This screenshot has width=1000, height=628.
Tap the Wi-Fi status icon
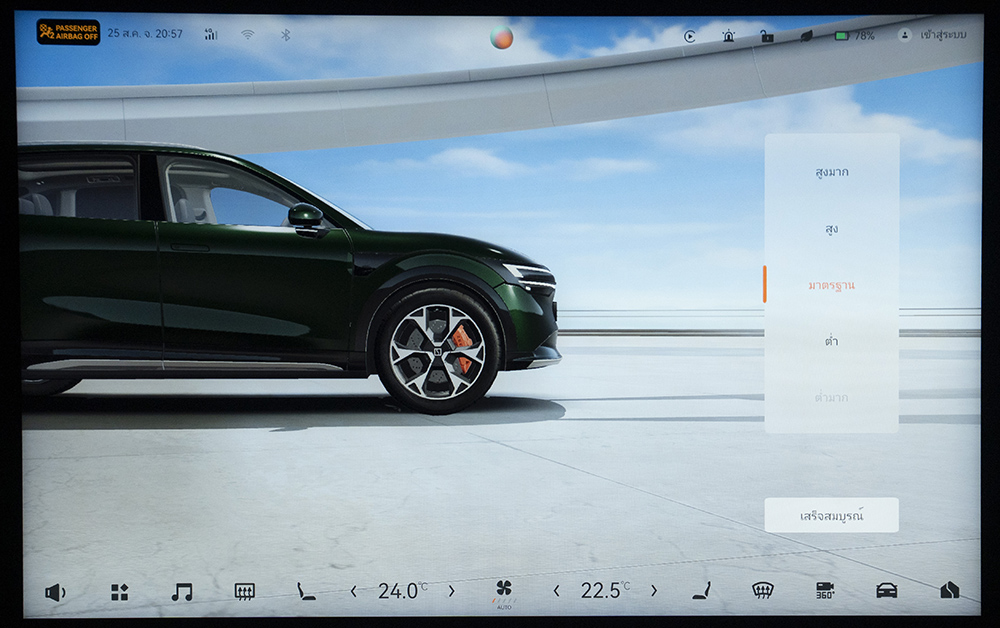tap(247, 35)
